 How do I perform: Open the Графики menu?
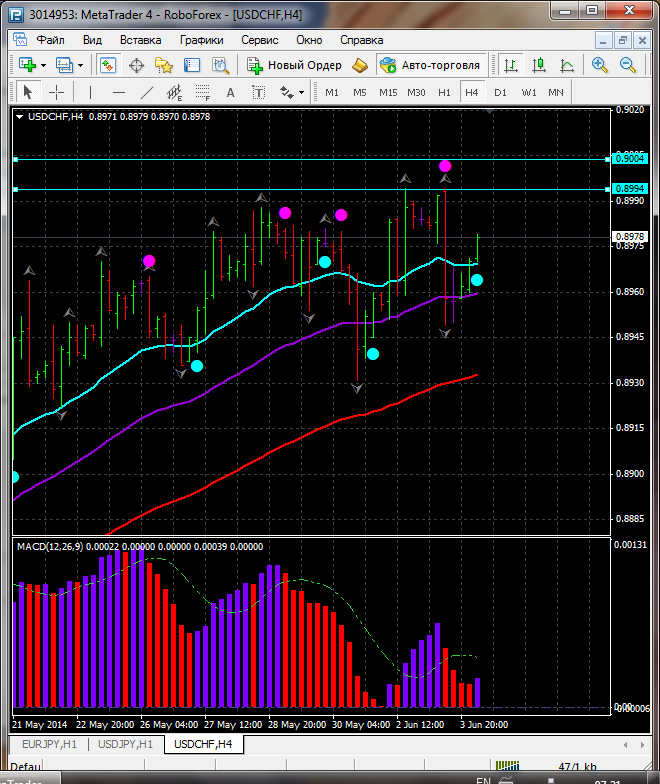pos(201,40)
